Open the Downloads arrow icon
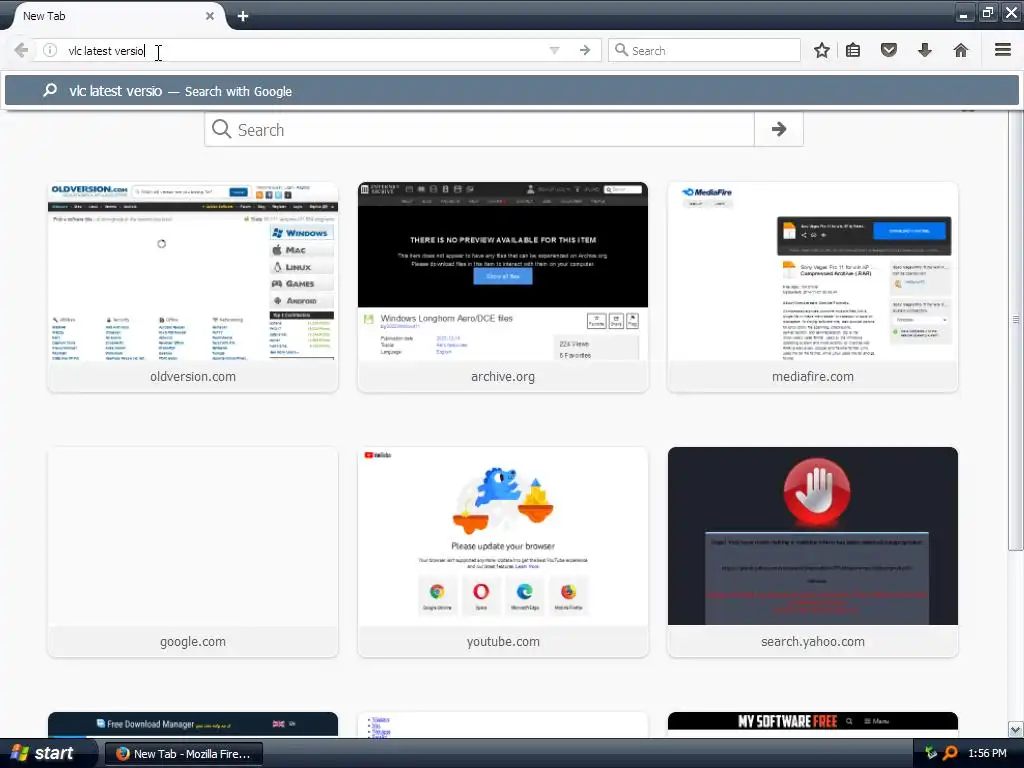The image size is (1024, 768). 925,50
